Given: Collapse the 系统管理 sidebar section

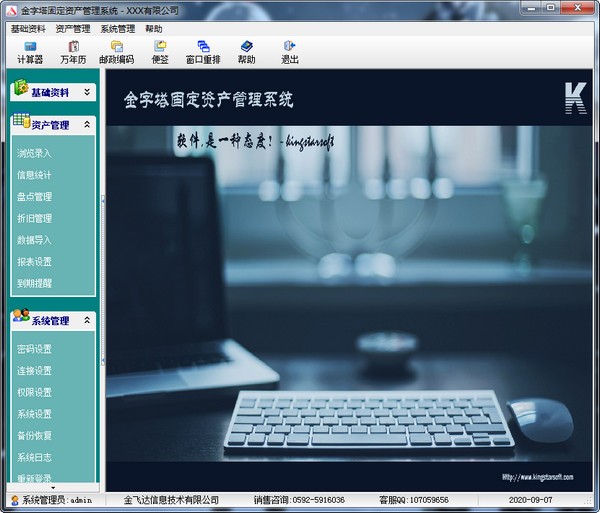Looking at the screenshot, I should (87, 320).
